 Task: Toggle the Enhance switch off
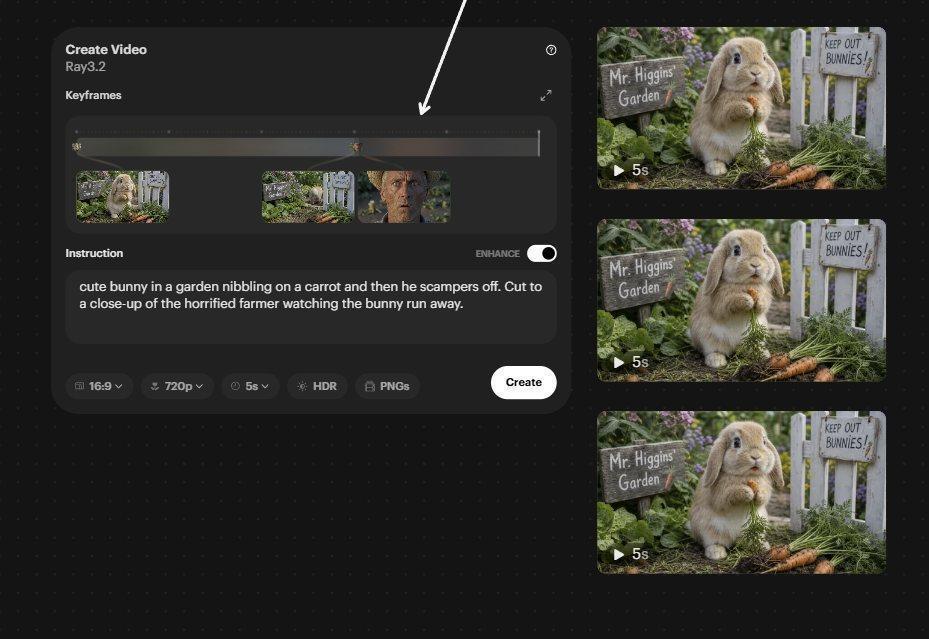[542, 253]
